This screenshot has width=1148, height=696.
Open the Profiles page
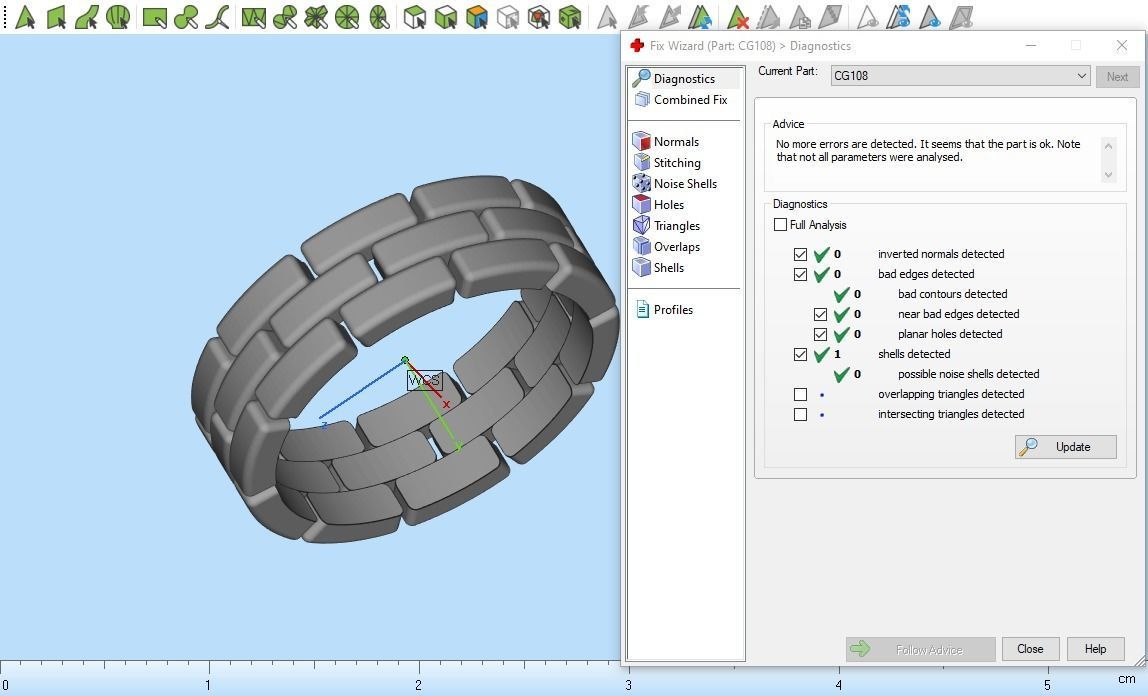coord(664,310)
